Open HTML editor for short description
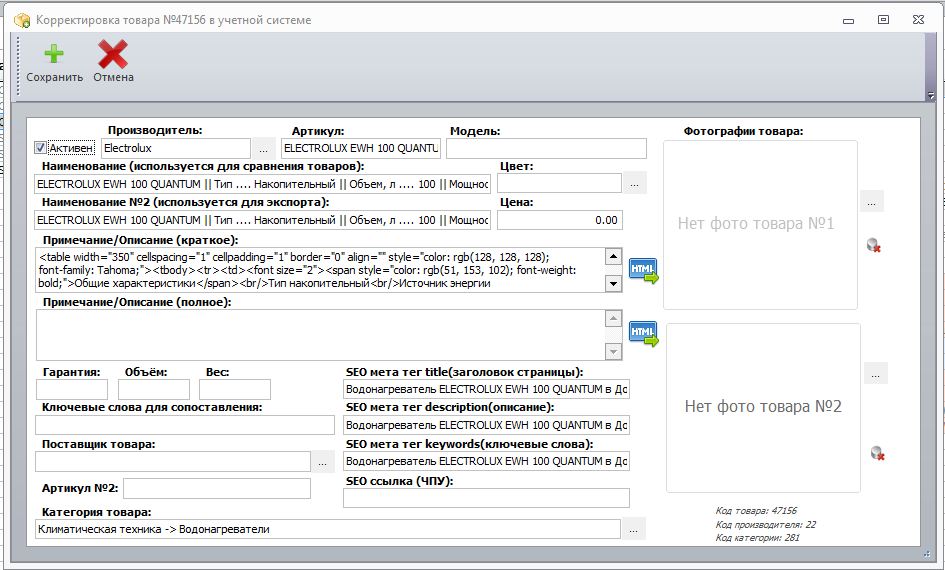The height and width of the screenshot is (570, 945). point(643,271)
